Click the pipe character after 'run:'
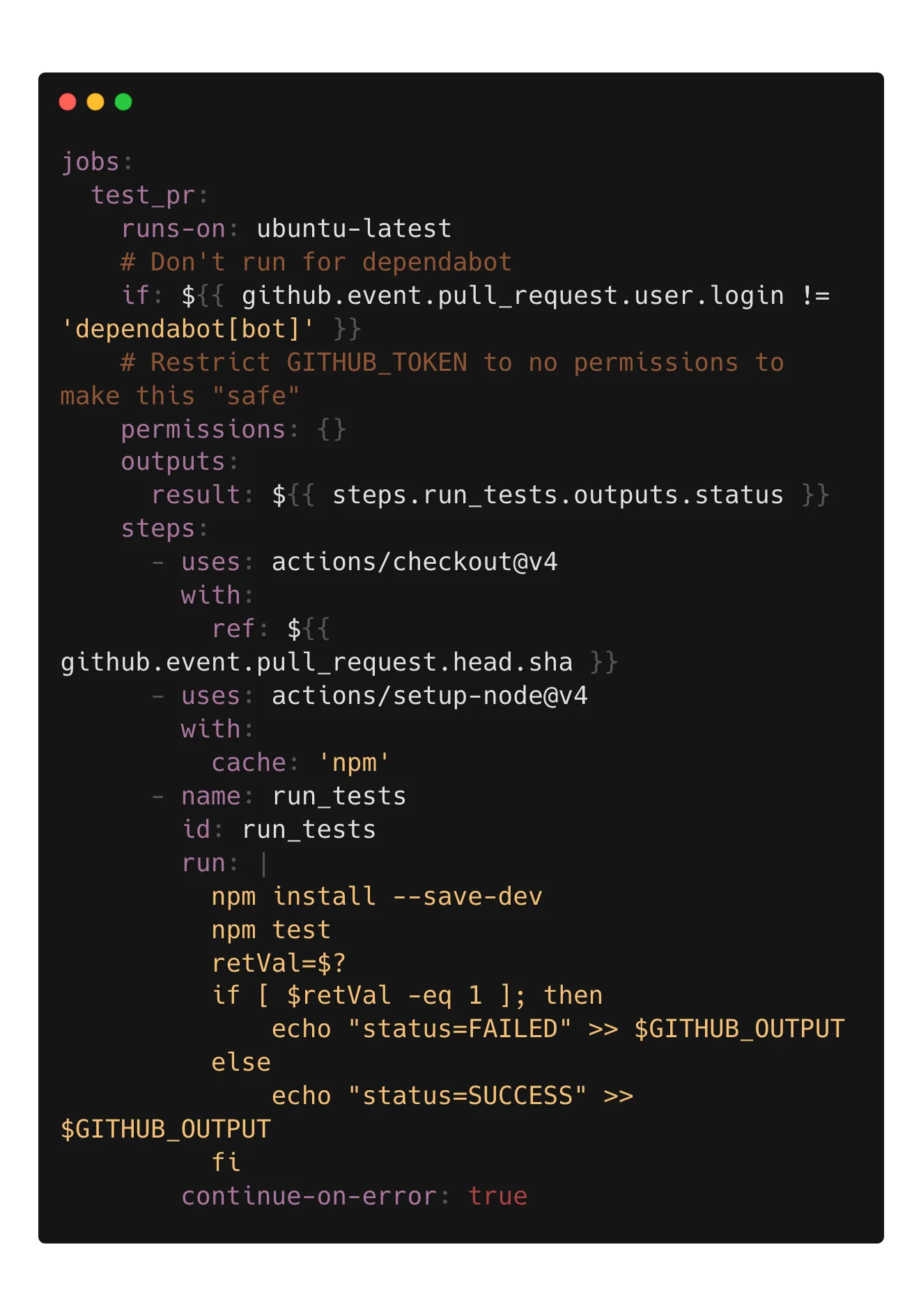921x1316 pixels. [264, 863]
